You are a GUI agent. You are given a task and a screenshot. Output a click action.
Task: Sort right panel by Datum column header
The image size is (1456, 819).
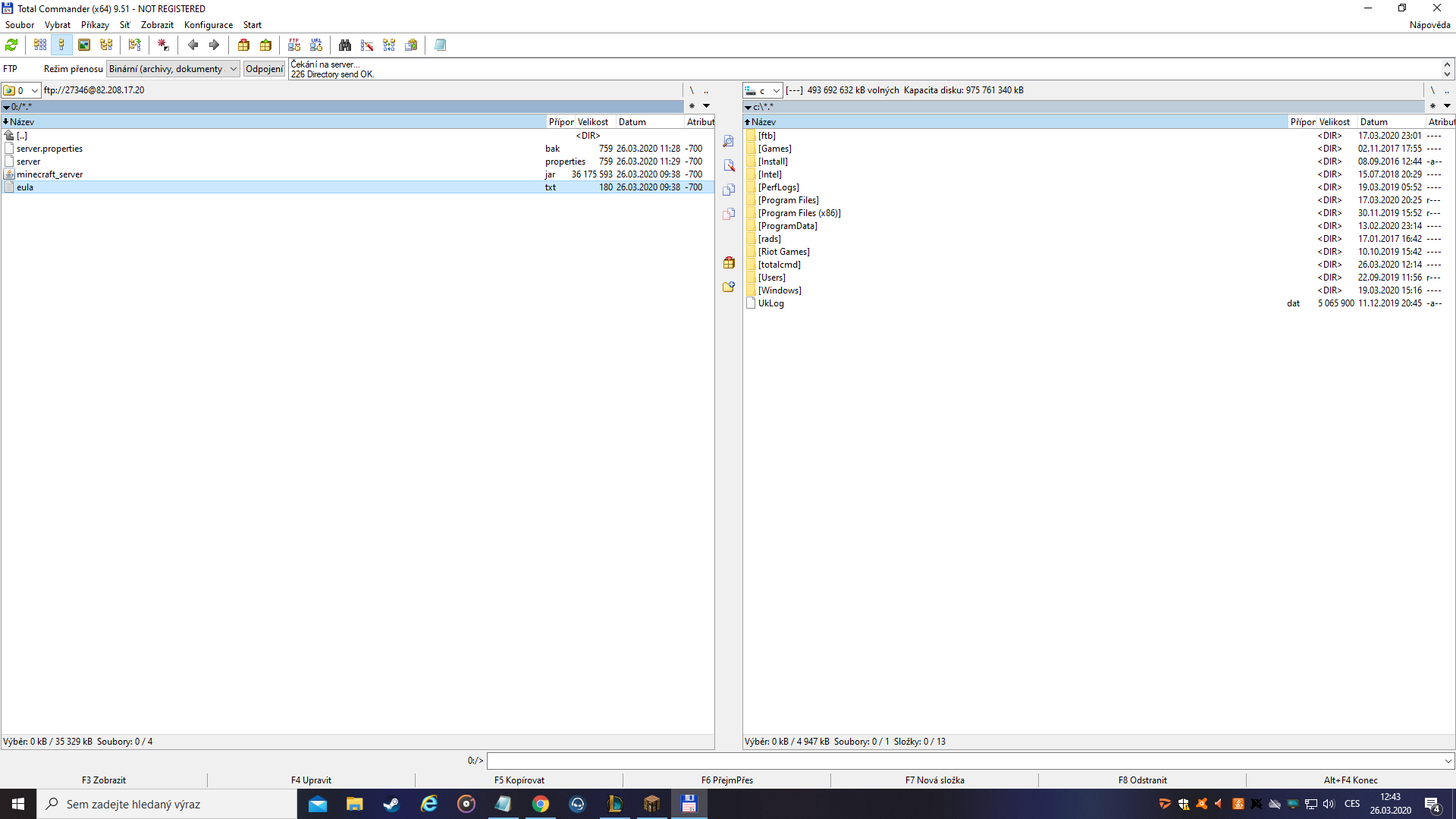pos(1392,122)
